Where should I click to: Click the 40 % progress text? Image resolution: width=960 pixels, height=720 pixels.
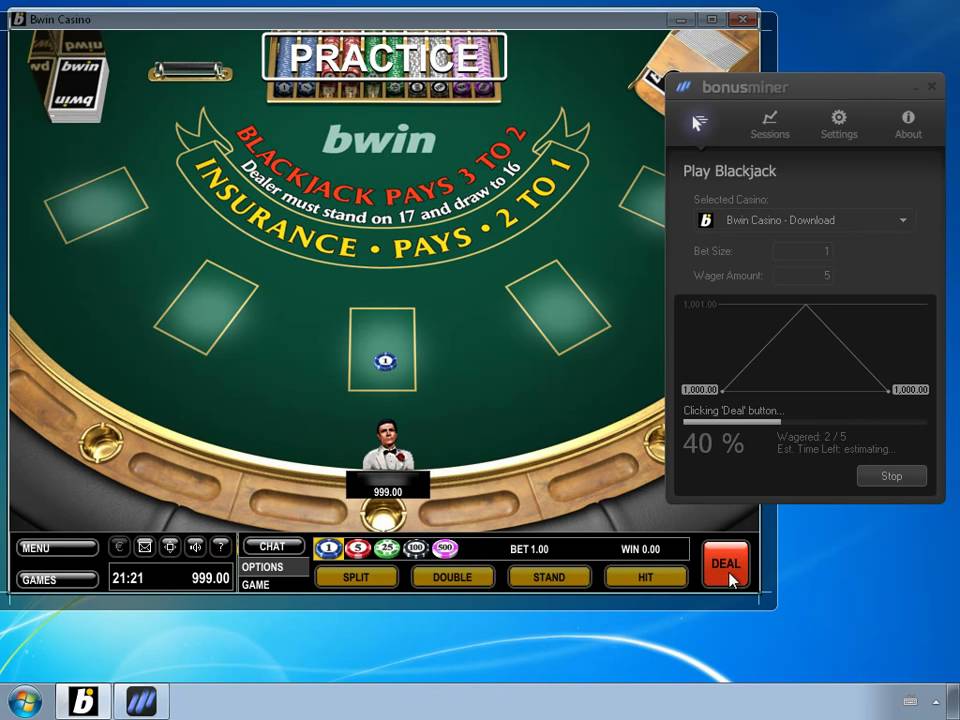click(x=713, y=443)
